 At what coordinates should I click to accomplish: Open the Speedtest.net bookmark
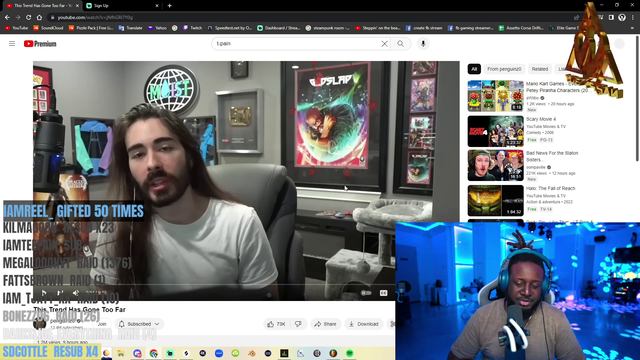click(229, 28)
